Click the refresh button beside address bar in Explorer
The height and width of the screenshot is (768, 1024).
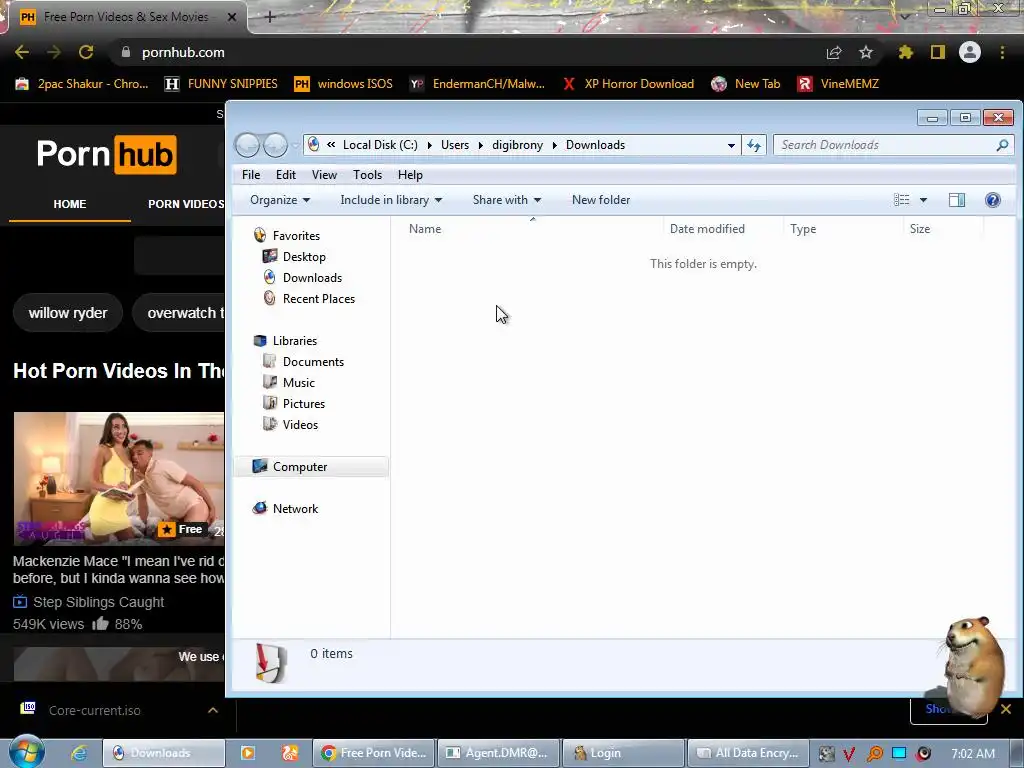click(754, 145)
